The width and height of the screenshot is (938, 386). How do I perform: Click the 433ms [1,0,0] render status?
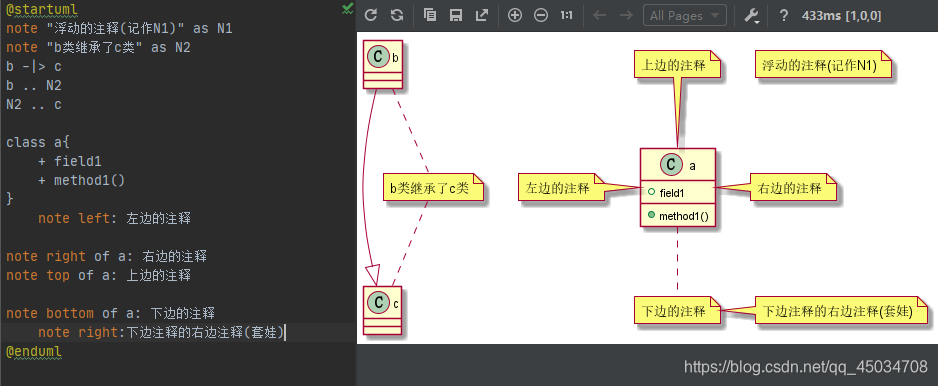[x=841, y=16]
